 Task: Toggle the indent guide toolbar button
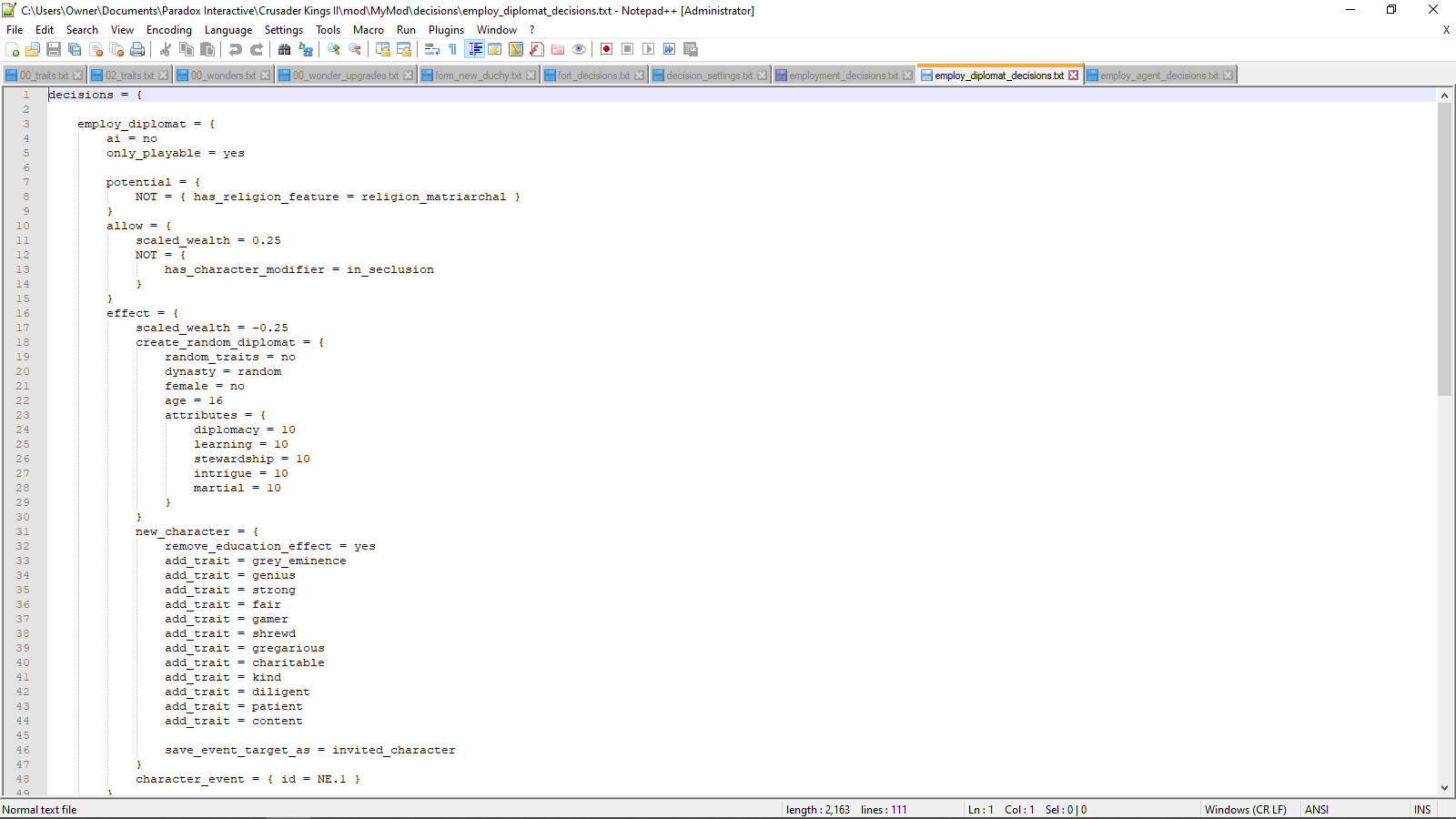474,49
